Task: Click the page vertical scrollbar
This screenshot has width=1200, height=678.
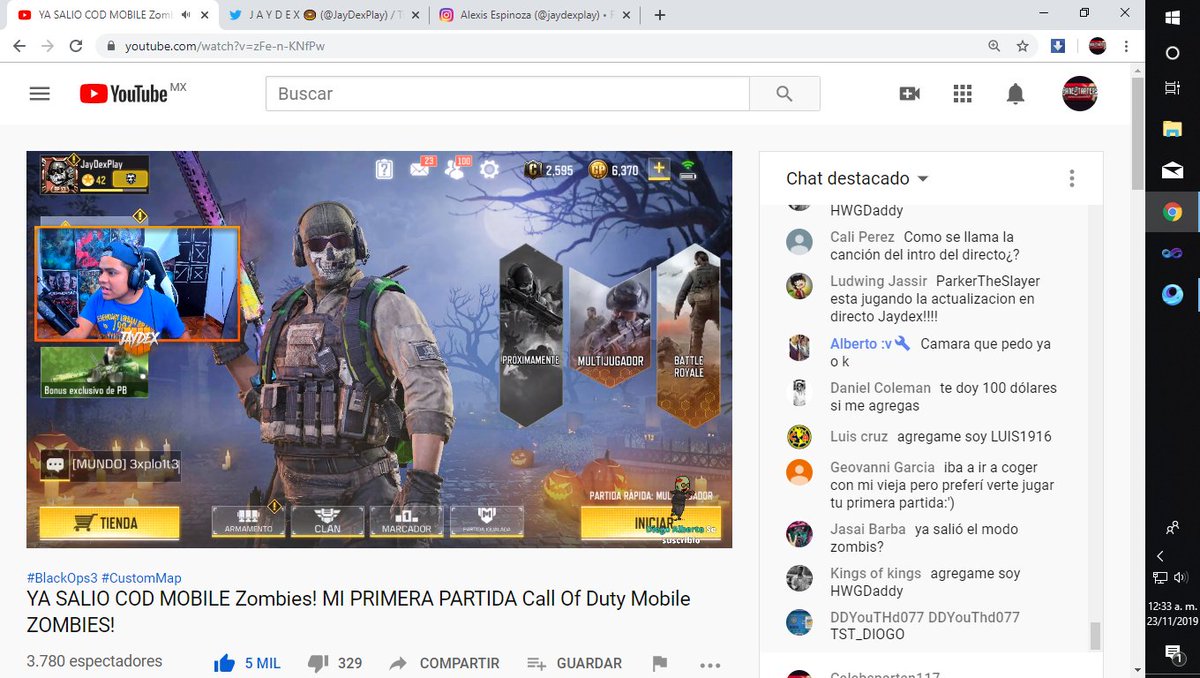Action: [1137, 133]
